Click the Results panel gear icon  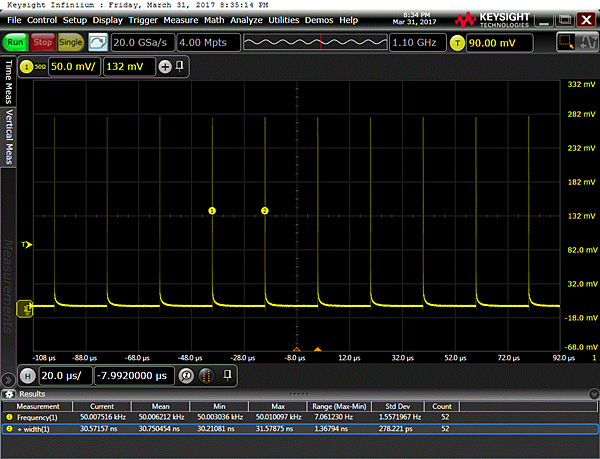(9, 394)
